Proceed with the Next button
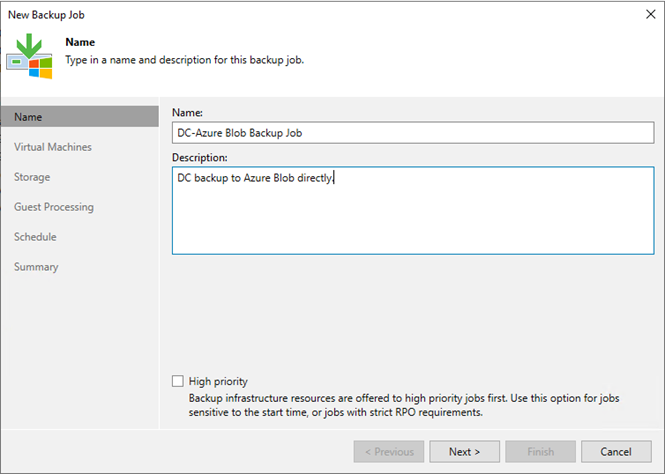This screenshot has width=665, height=474. (x=464, y=452)
